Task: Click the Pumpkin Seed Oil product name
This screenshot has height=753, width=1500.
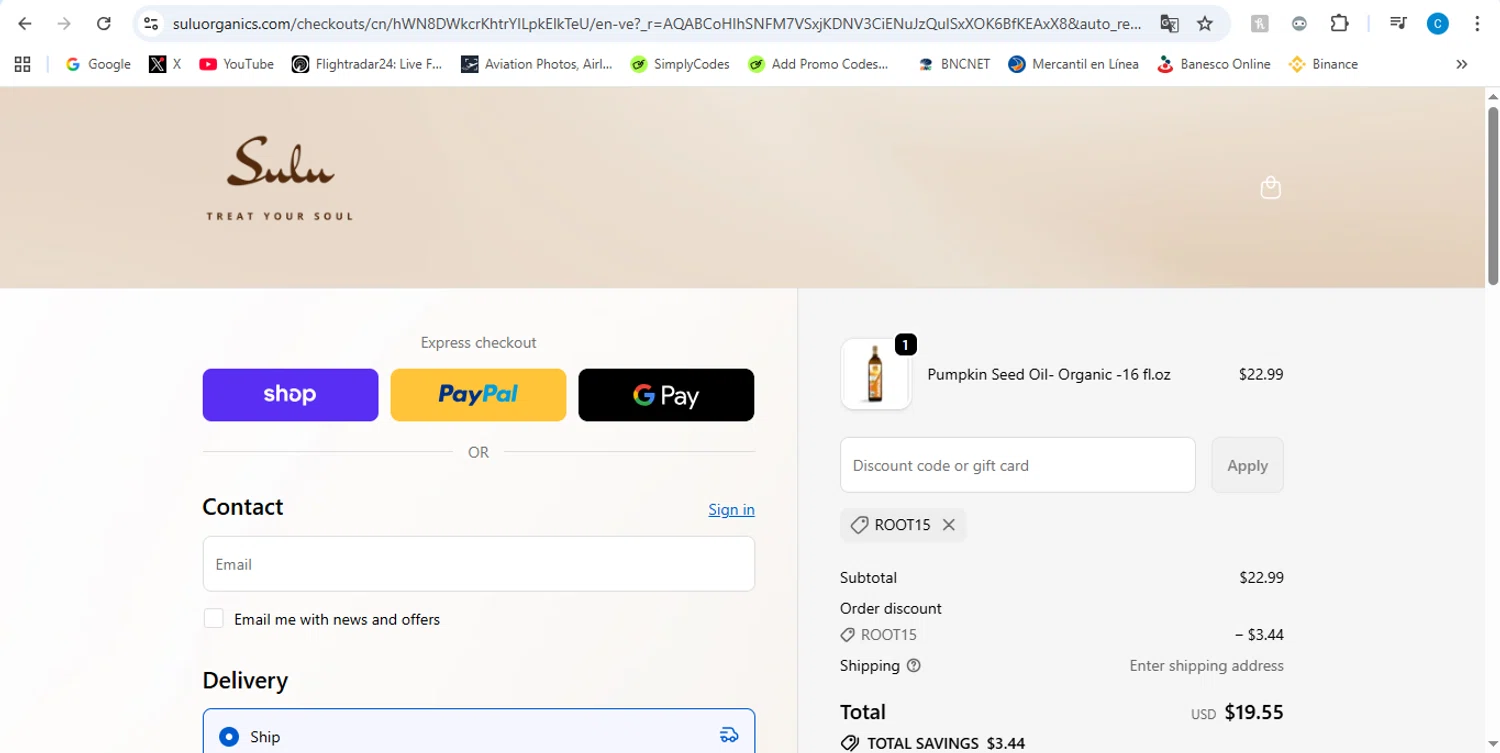Action: (x=1049, y=374)
